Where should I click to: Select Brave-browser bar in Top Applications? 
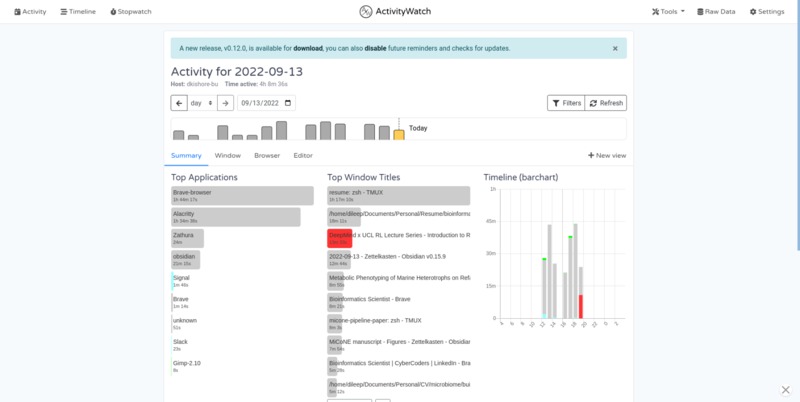coord(242,196)
